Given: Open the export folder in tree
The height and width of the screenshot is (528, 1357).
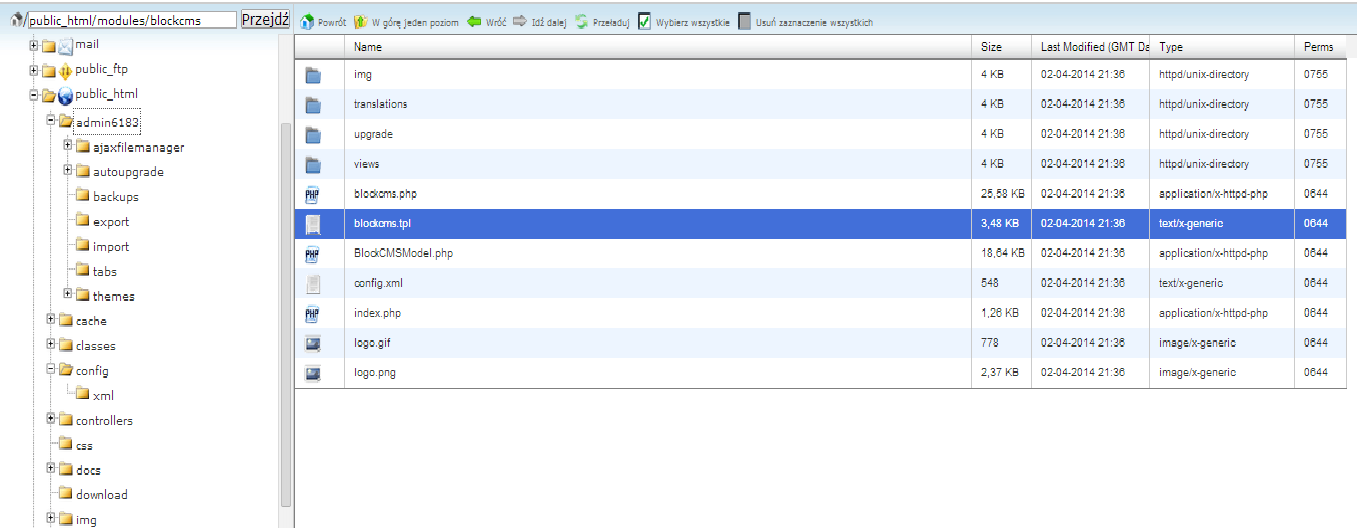Looking at the screenshot, I should click(111, 222).
